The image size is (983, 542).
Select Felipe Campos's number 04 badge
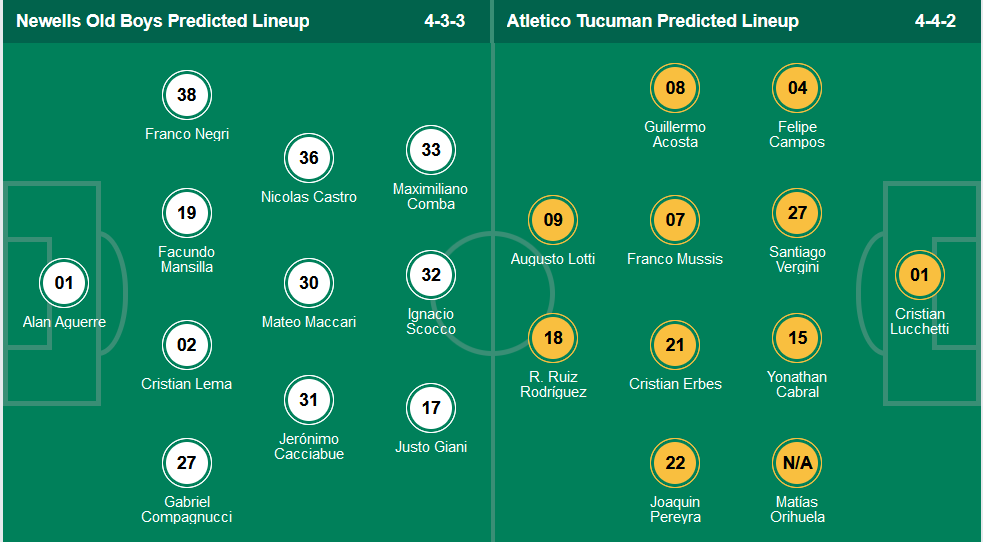tap(797, 88)
